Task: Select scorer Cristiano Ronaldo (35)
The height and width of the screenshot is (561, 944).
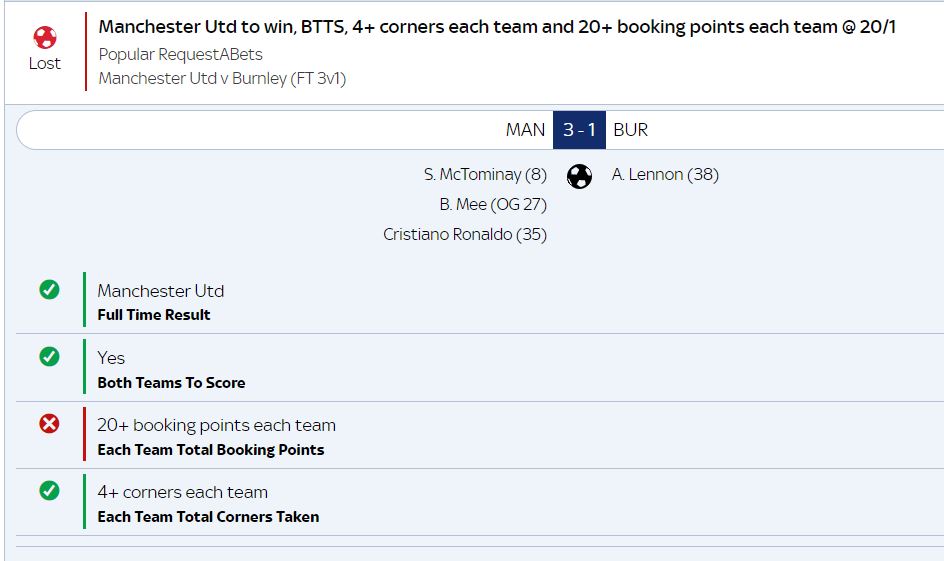Action: tap(465, 234)
